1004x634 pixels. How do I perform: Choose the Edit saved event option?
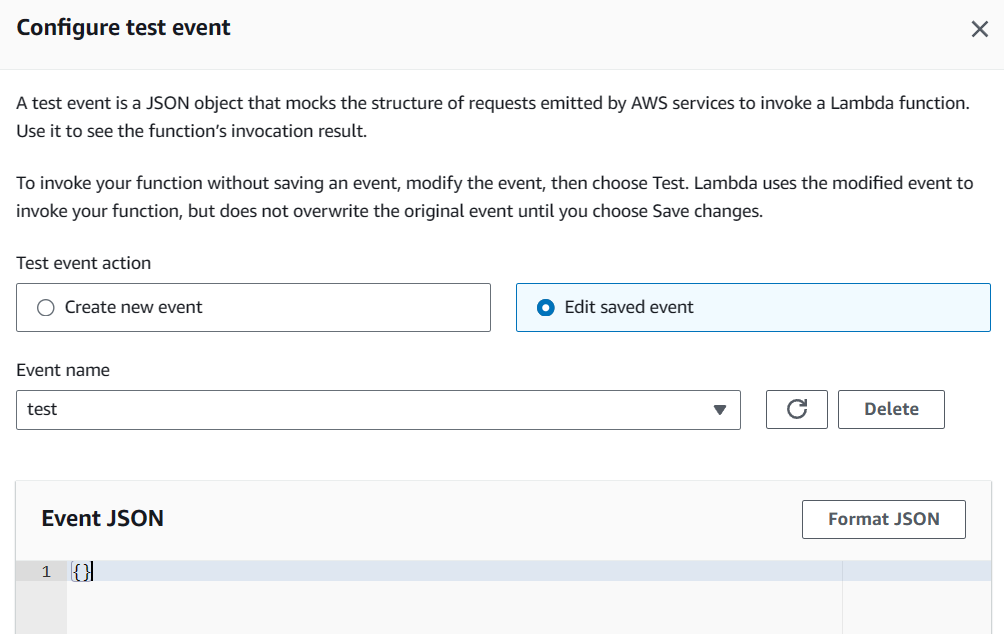(x=545, y=308)
